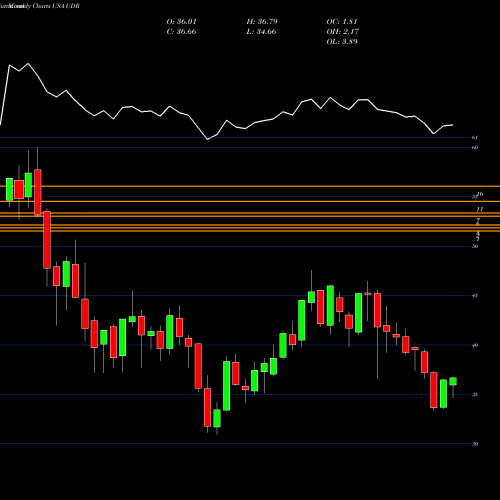Screen dimensions: 500x500
Task: Click the '60' price axis label
Action: pos(475,147)
